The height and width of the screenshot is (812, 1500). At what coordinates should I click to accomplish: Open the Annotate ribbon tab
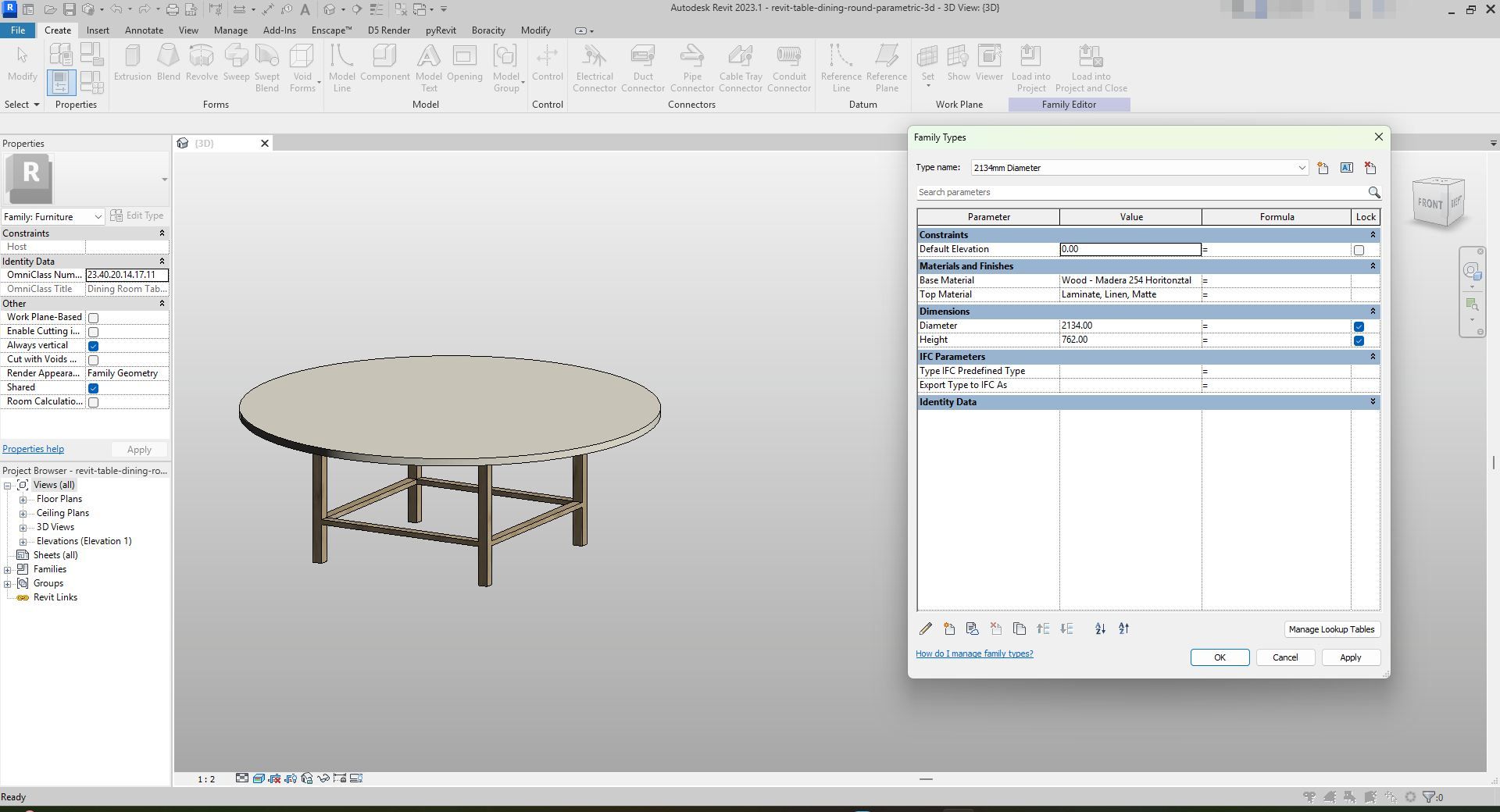(x=145, y=30)
